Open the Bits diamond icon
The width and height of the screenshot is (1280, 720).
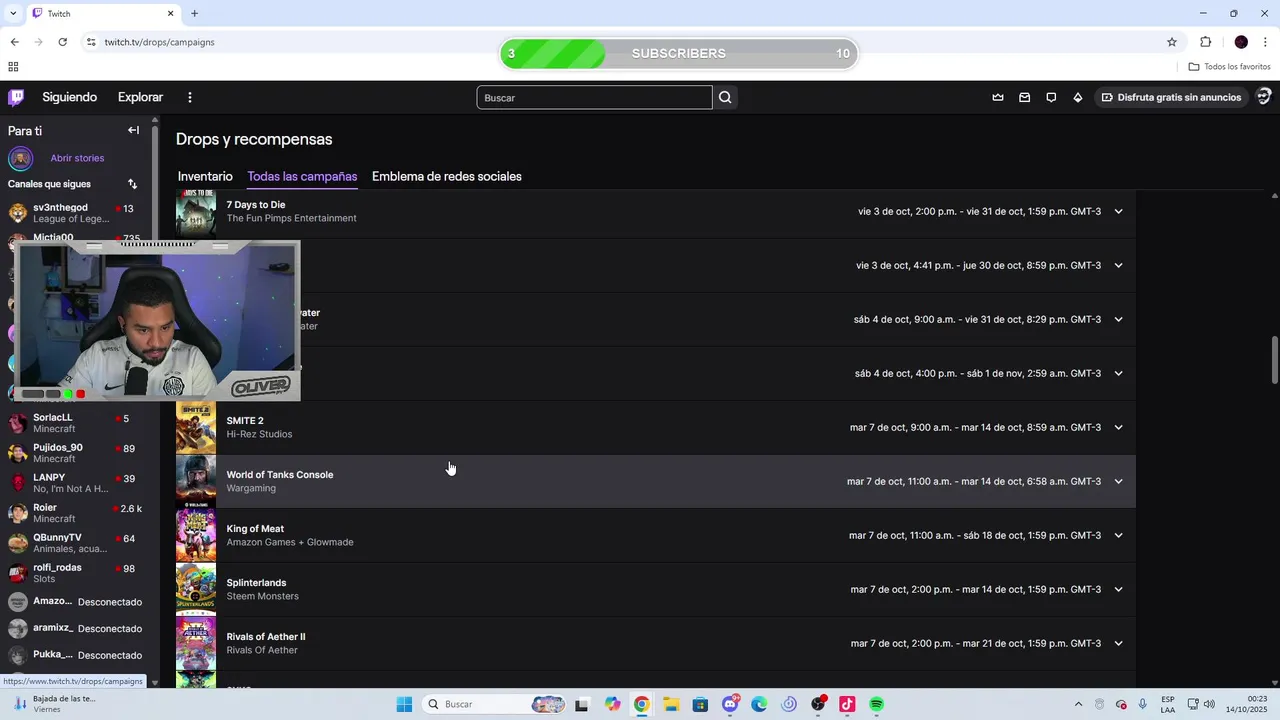(x=1078, y=97)
